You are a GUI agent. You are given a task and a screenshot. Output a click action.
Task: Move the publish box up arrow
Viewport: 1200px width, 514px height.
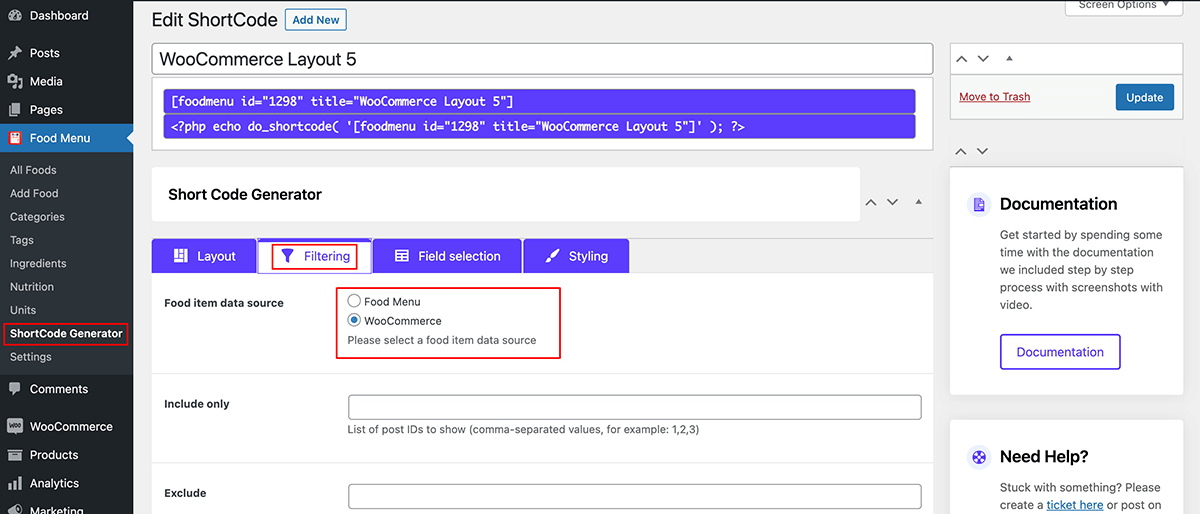pyautogui.click(x=961, y=59)
